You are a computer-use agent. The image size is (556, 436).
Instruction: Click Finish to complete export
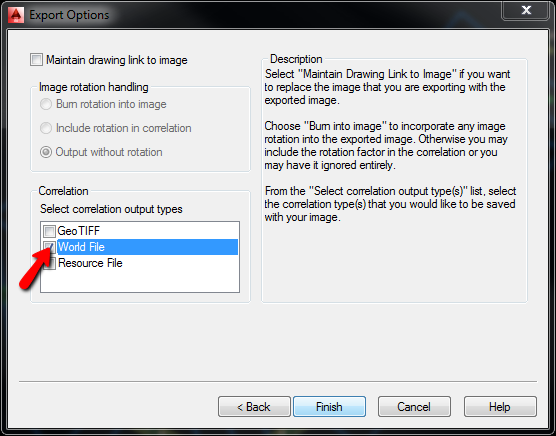pos(329,407)
